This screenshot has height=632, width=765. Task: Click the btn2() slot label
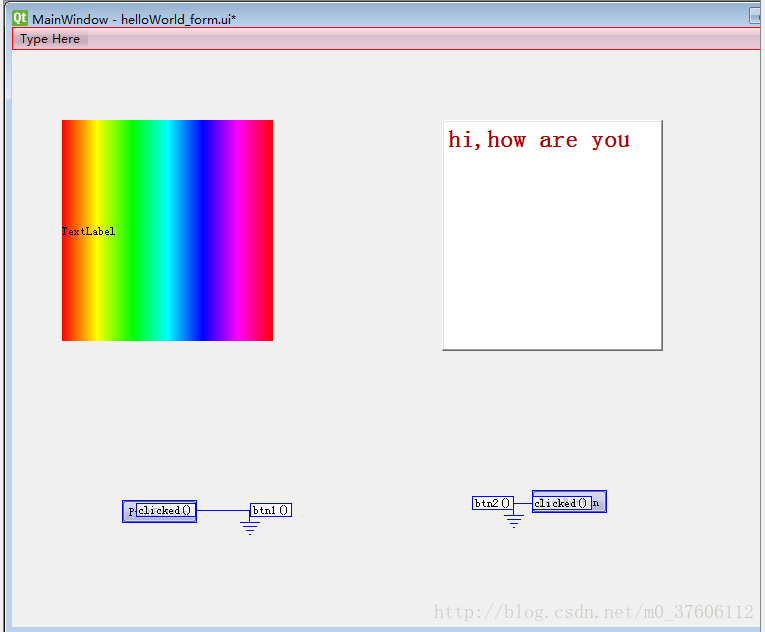[x=493, y=503]
